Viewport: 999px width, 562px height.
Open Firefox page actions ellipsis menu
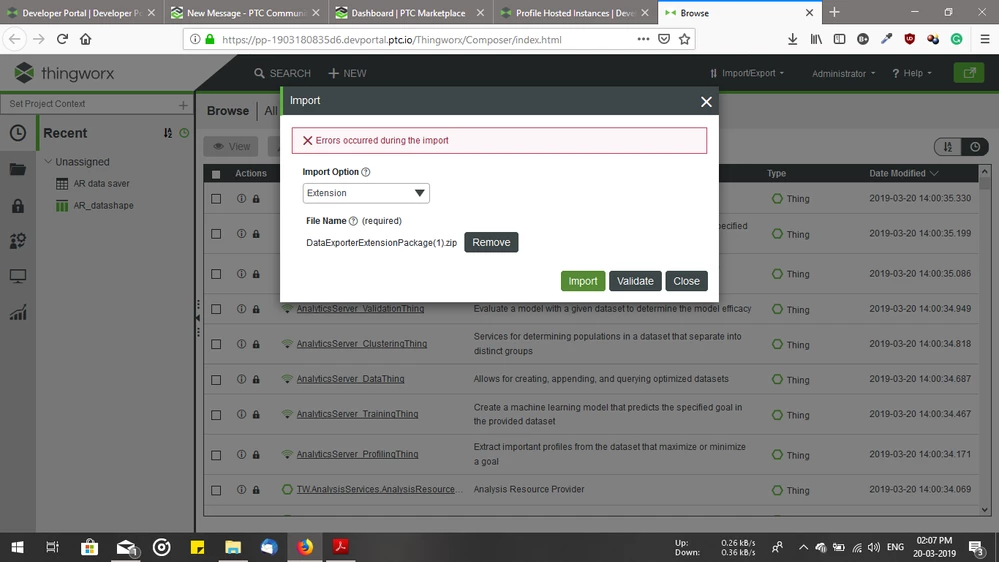coord(643,40)
